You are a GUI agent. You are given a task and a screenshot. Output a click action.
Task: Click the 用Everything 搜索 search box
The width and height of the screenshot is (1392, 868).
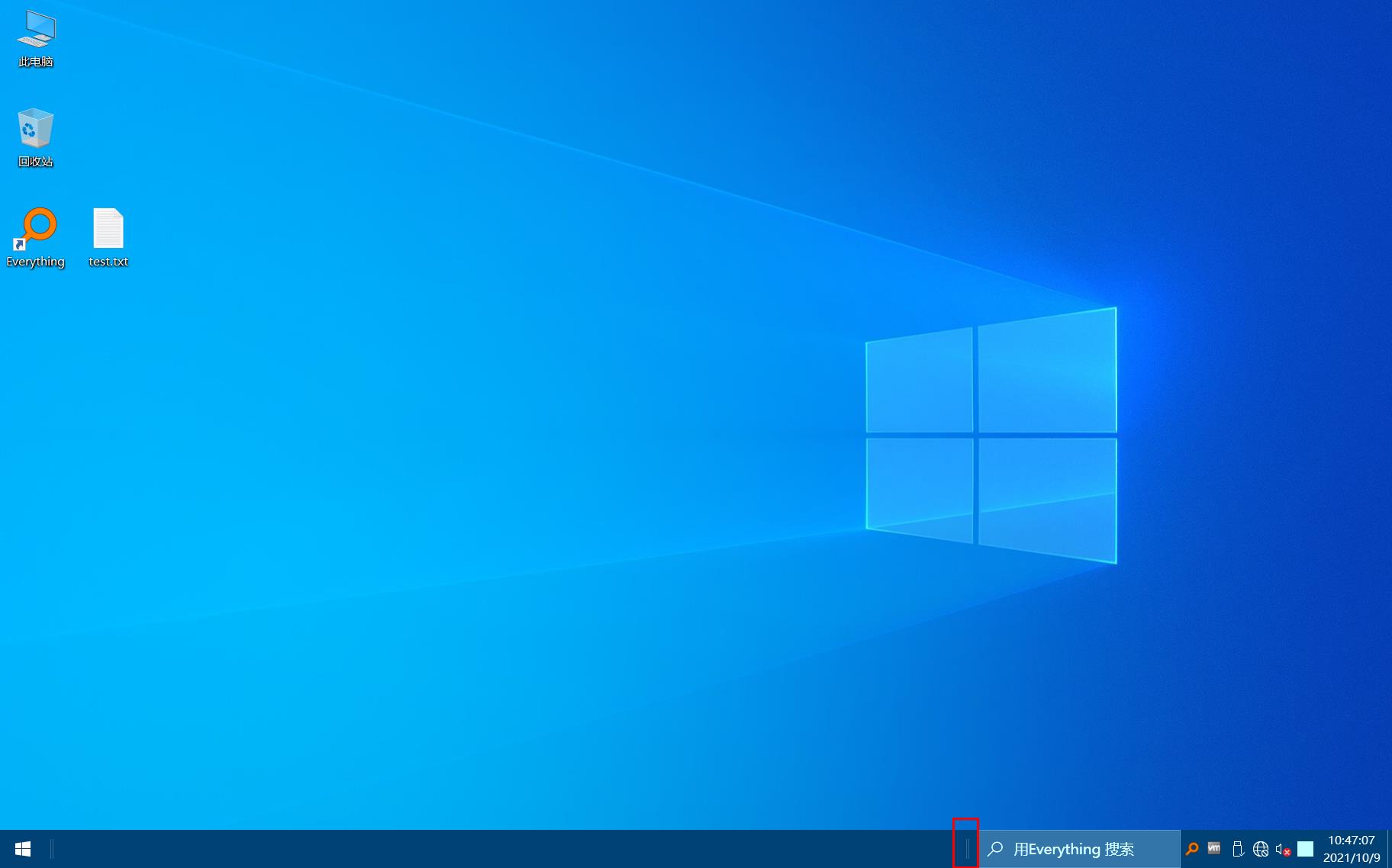(x=1079, y=849)
